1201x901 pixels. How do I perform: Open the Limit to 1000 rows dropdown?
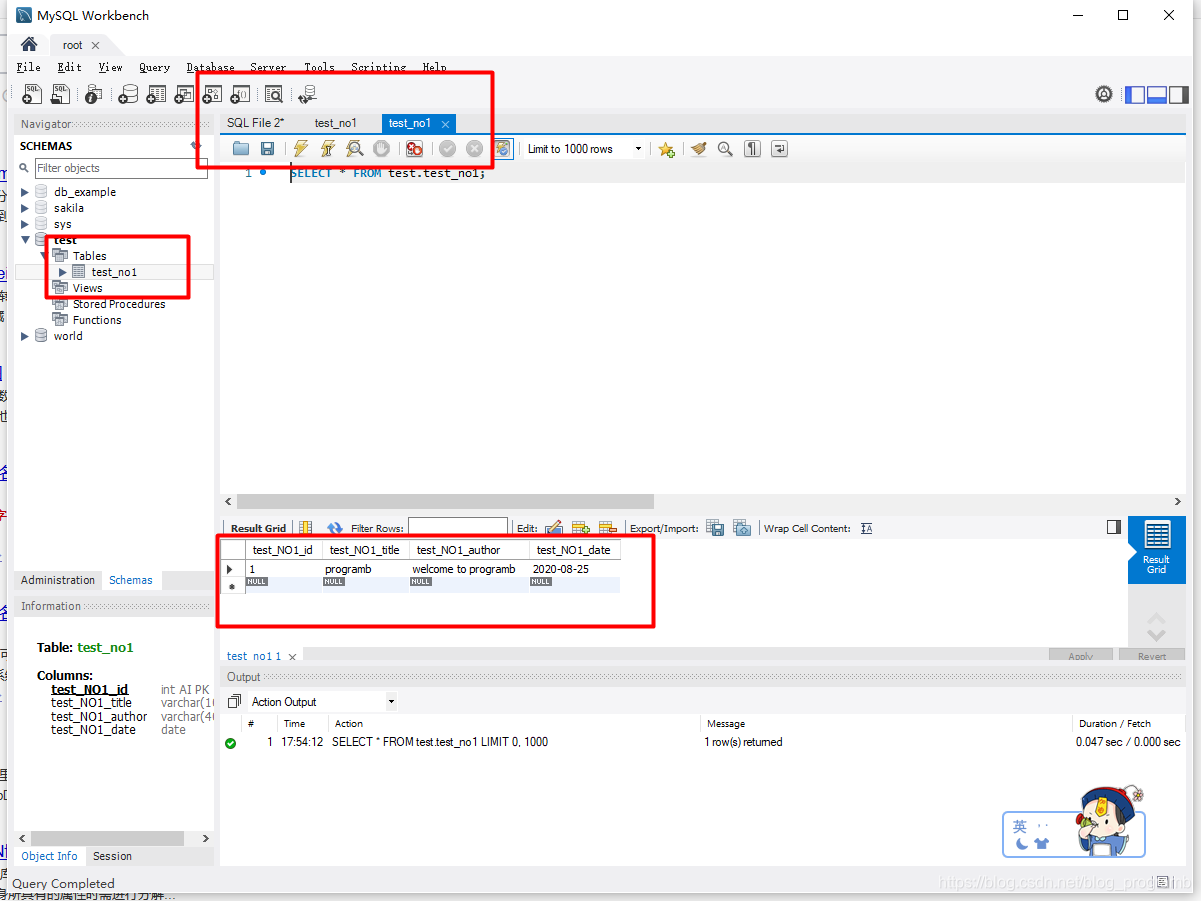click(x=636, y=148)
